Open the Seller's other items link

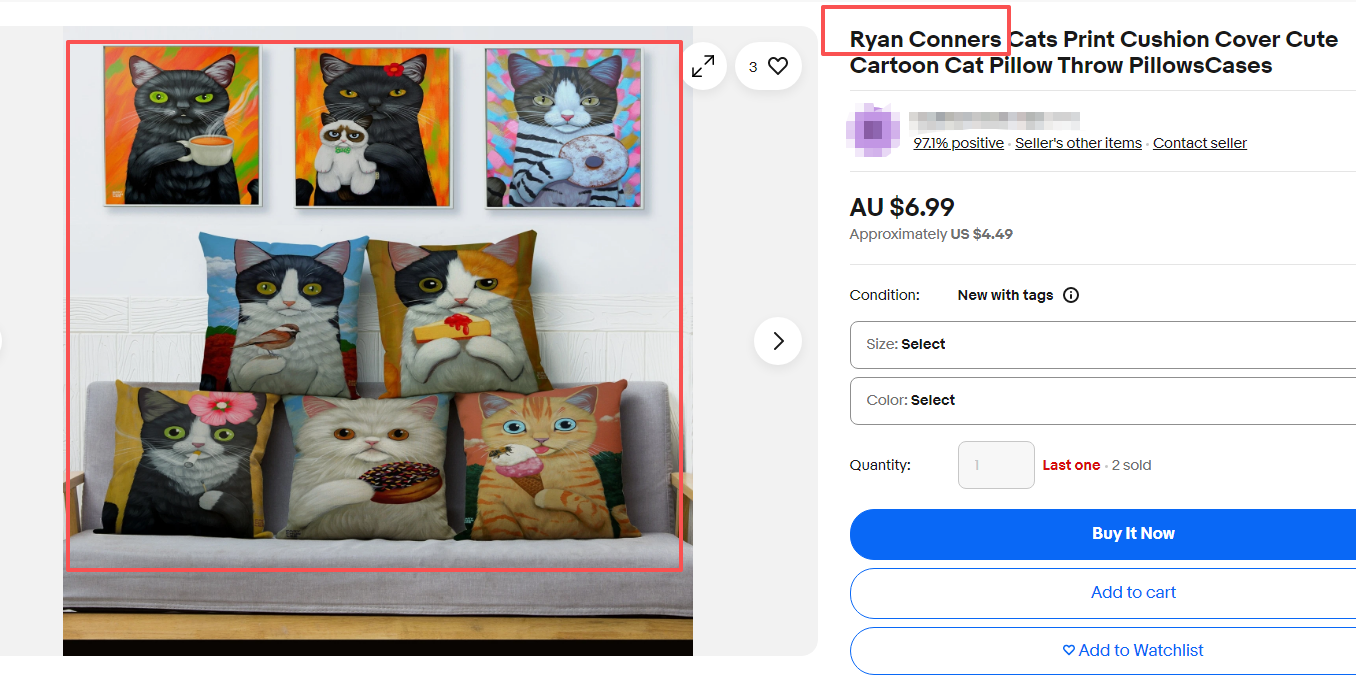point(1078,143)
